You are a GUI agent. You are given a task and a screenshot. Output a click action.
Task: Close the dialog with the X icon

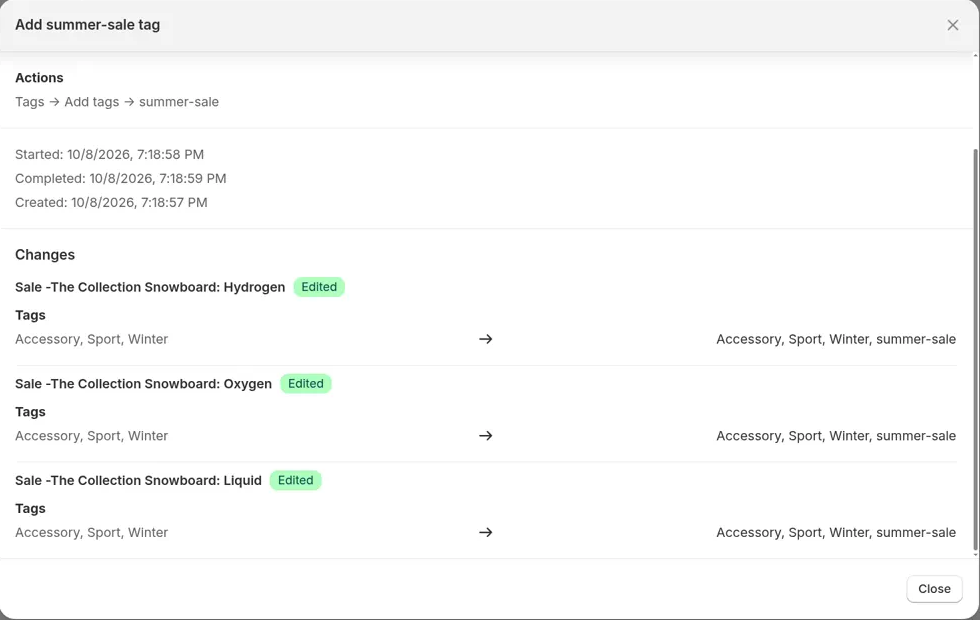coord(952,25)
